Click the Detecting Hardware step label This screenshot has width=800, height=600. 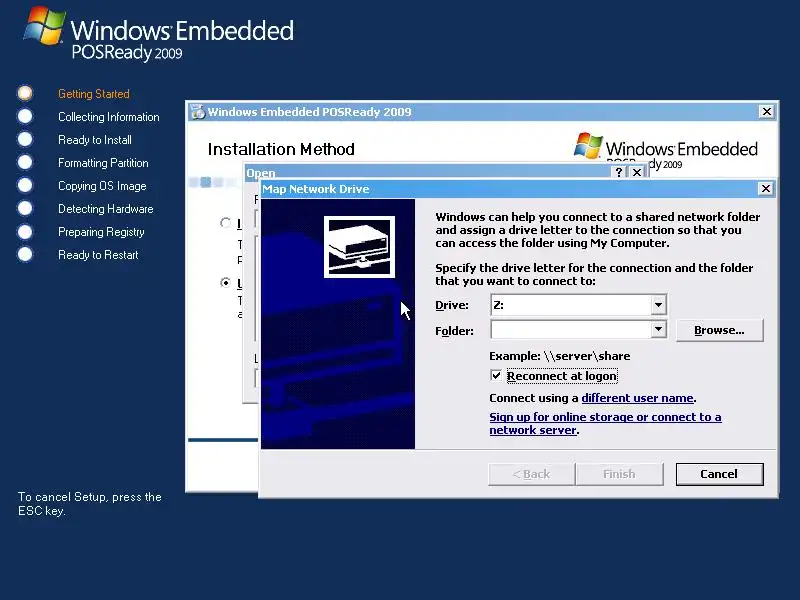[106, 209]
